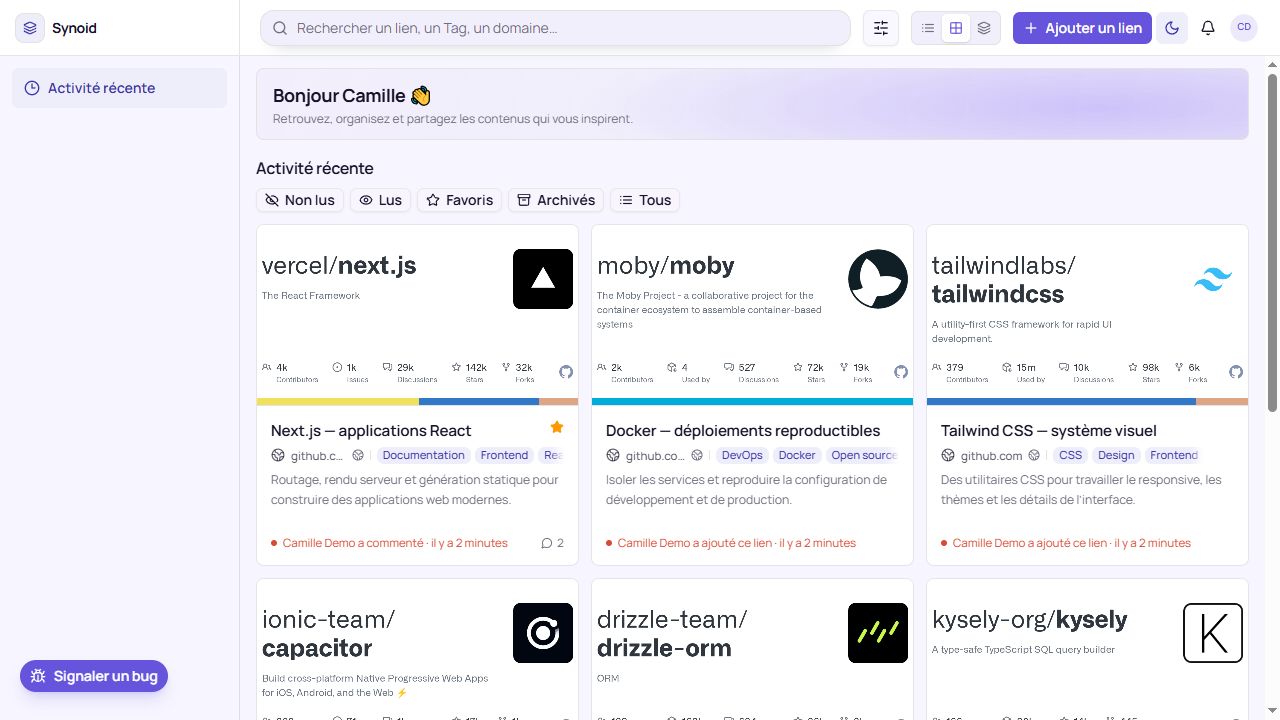Click the kysely K logo thumbnail
This screenshot has height=720, width=1280.
pyautogui.click(x=1213, y=633)
